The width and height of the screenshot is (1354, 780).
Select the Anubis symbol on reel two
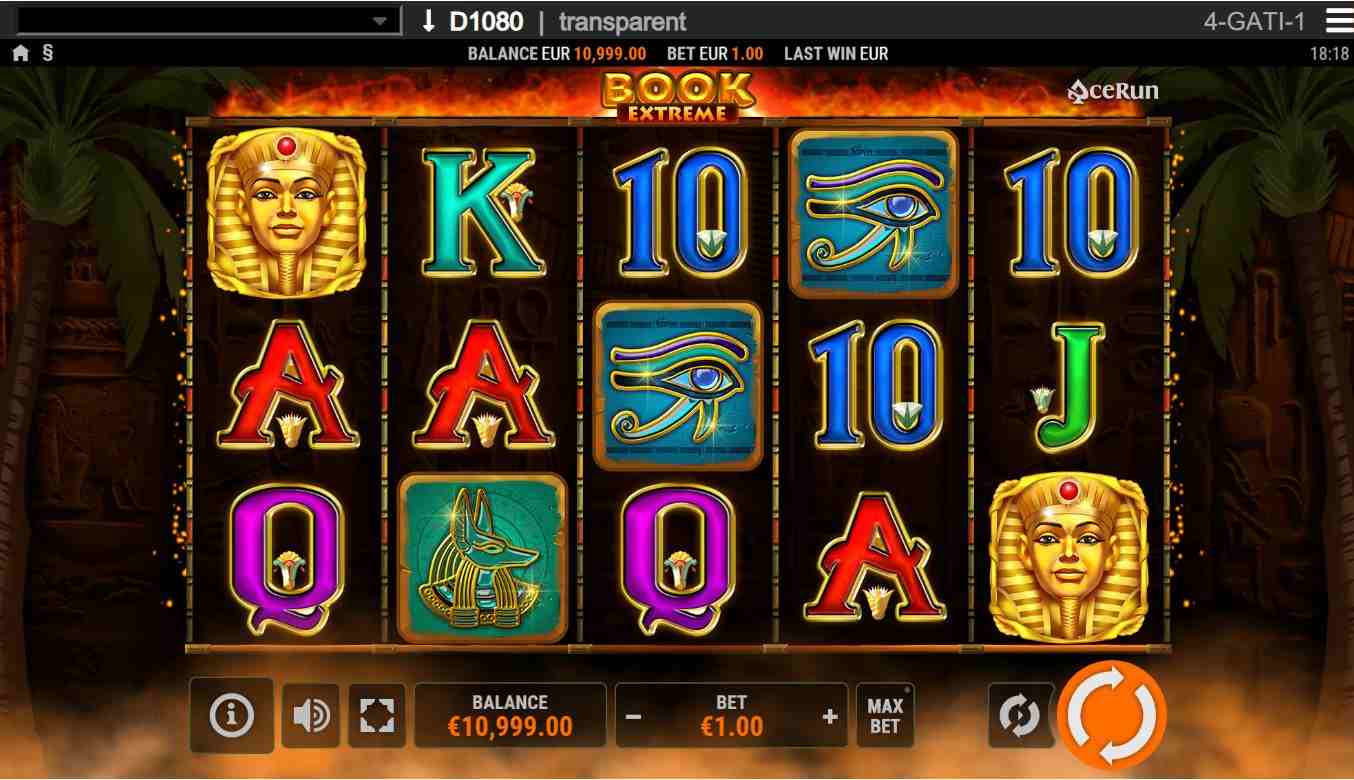483,558
